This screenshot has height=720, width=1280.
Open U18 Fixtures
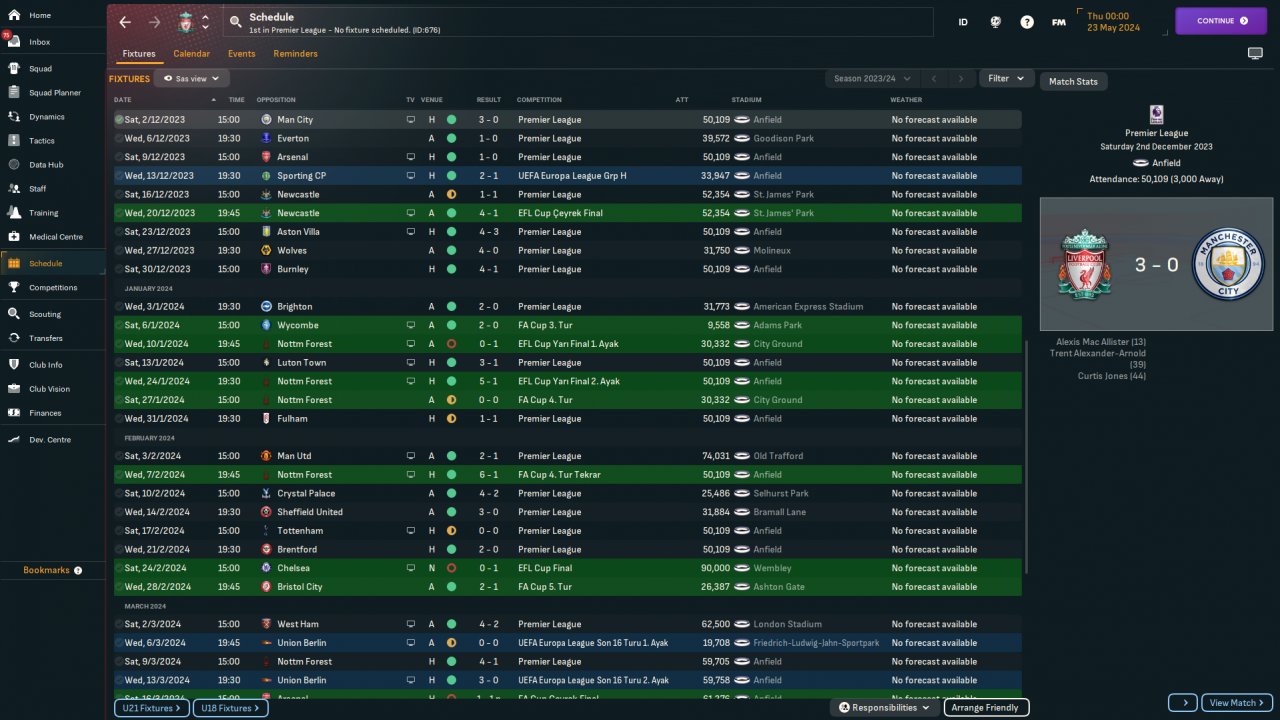(x=230, y=708)
